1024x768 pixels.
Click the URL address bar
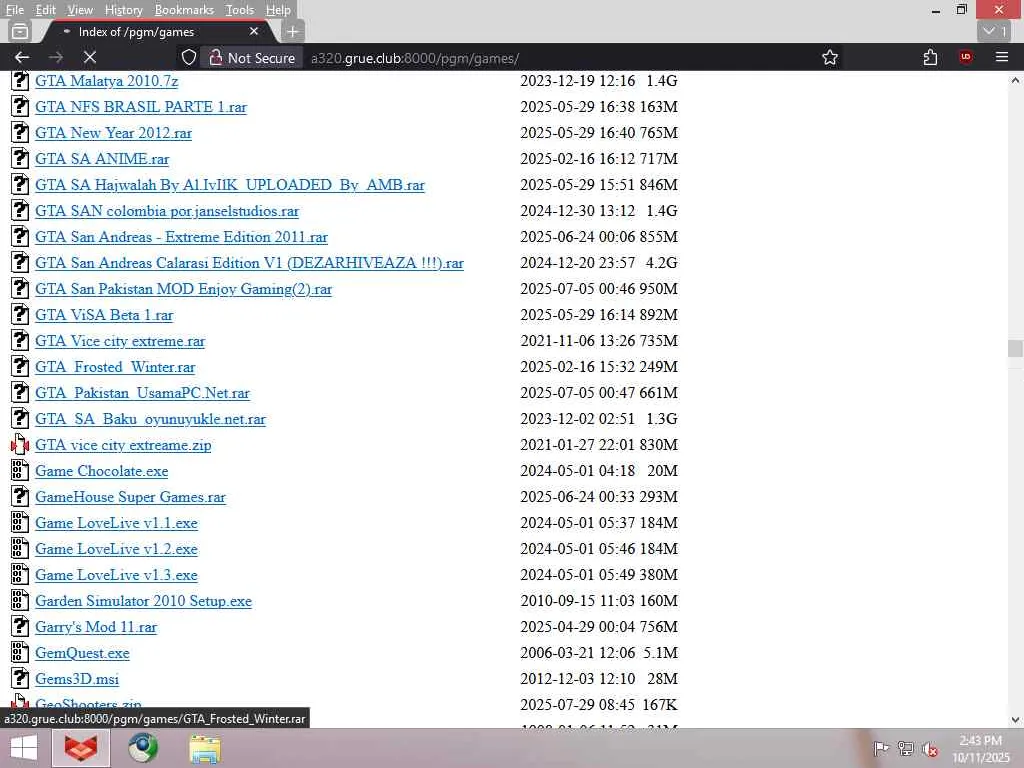point(562,57)
